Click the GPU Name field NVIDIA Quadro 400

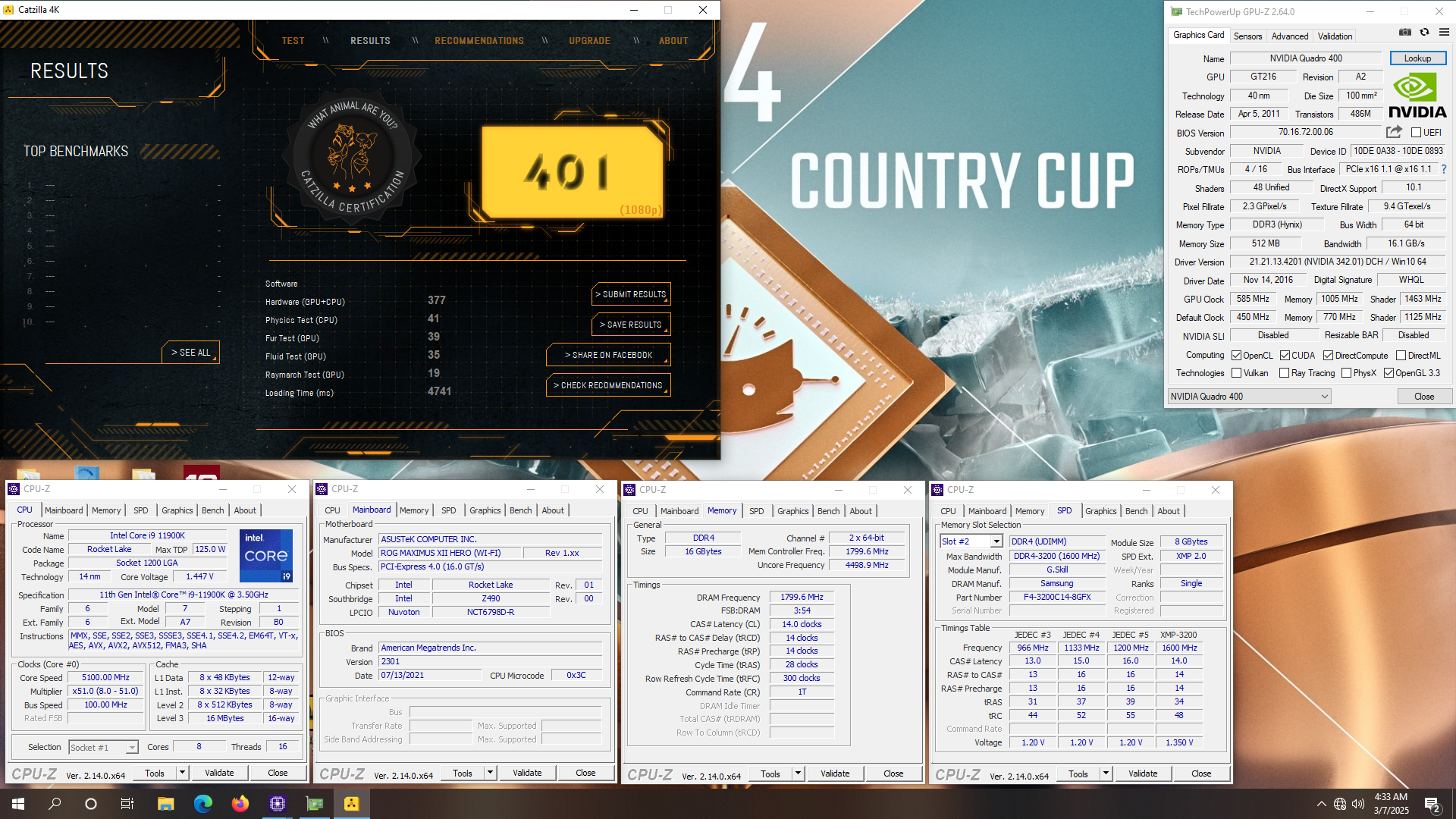tap(1306, 58)
